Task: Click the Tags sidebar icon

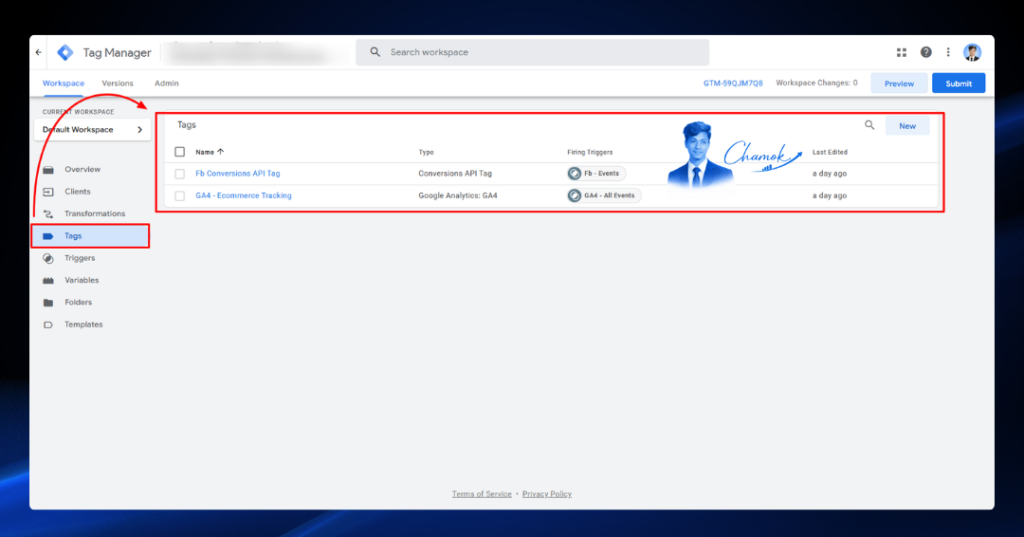Action: [48, 236]
